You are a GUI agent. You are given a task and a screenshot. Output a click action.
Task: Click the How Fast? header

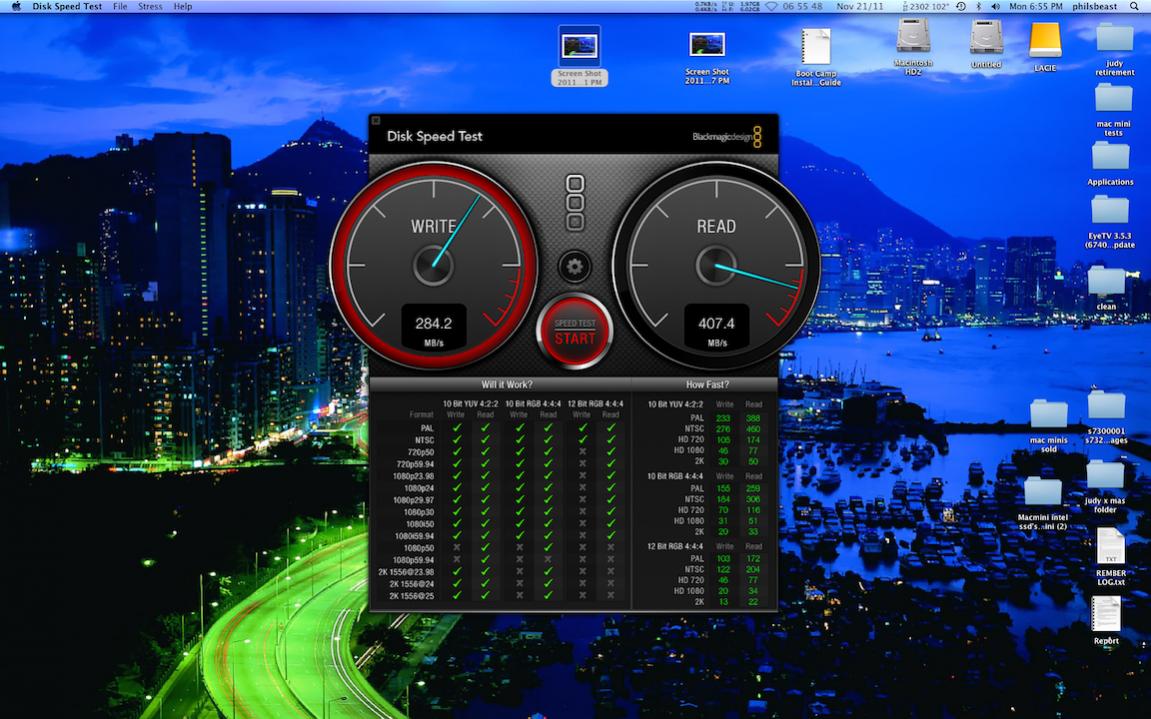tap(707, 384)
